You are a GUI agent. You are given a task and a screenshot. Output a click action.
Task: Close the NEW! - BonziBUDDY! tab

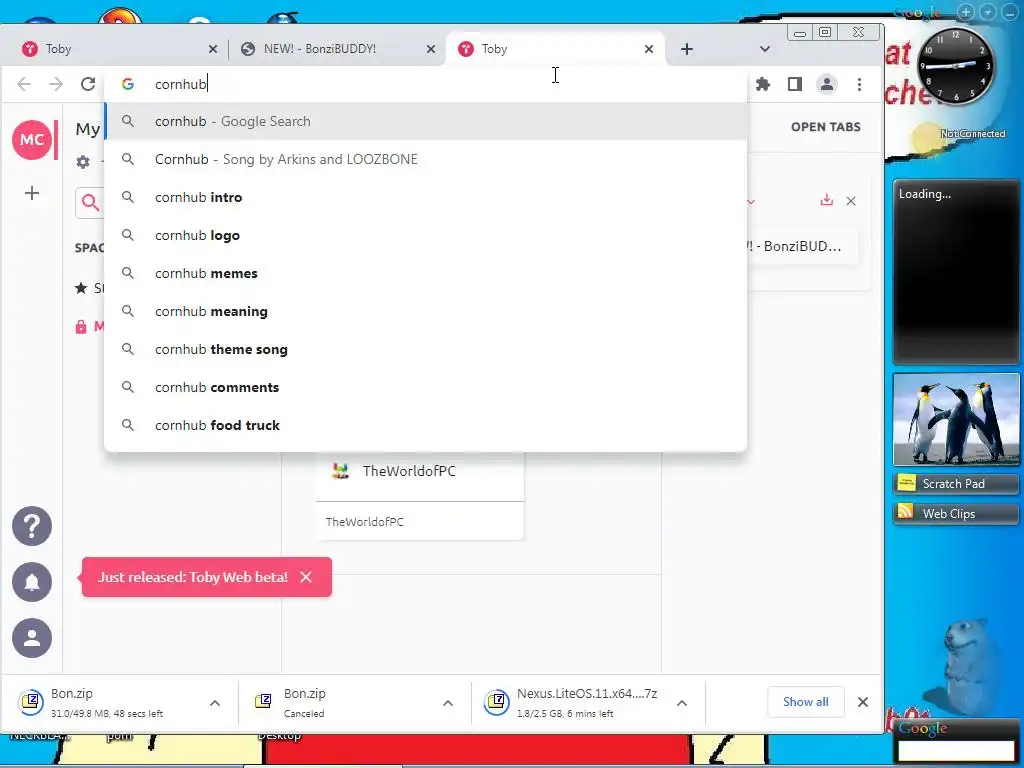(430, 49)
